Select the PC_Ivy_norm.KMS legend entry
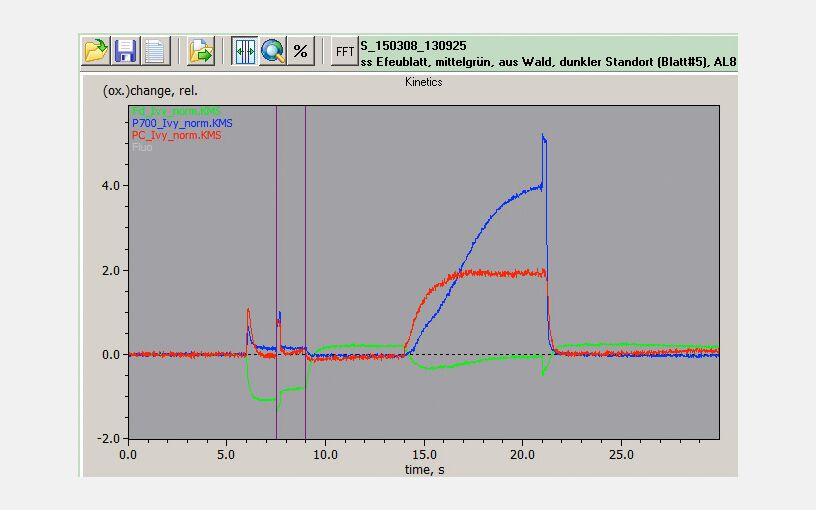Screen dimensions: 816x510 point(176,135)
